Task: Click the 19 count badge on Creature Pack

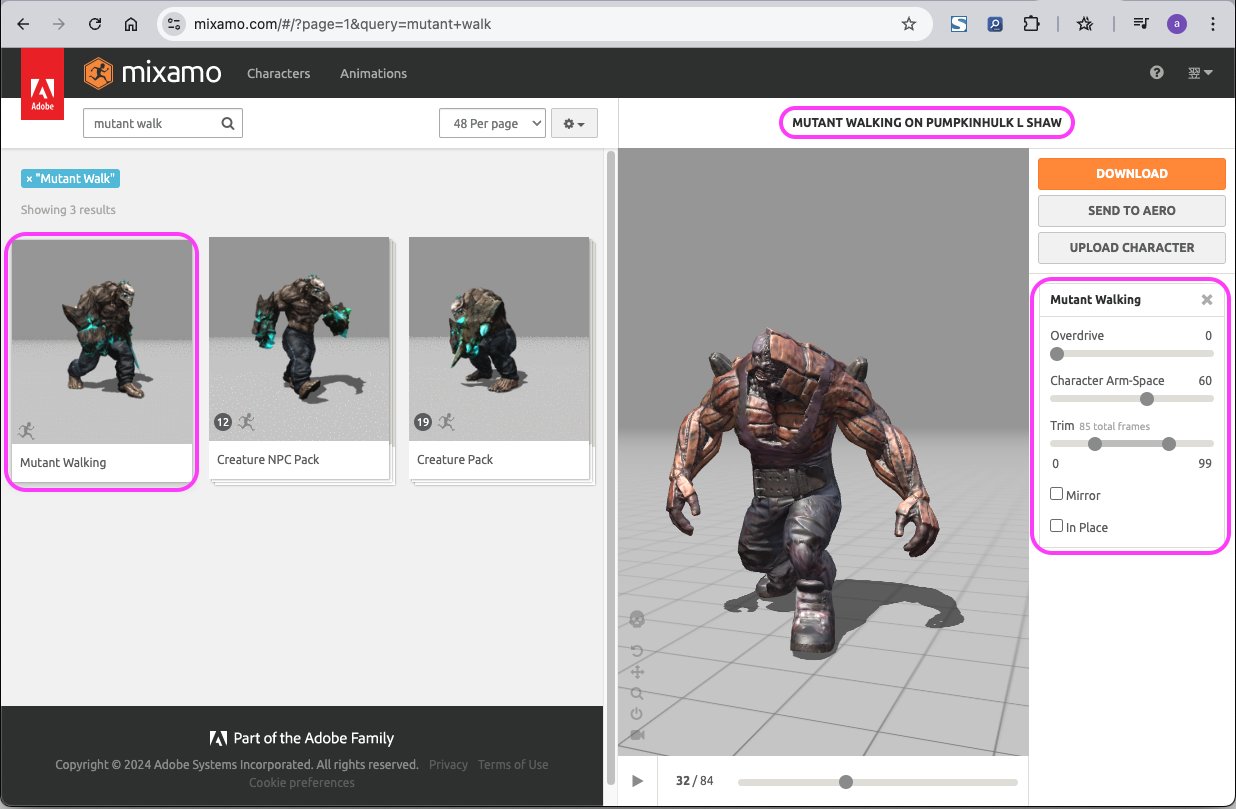Action: (423, 422)
